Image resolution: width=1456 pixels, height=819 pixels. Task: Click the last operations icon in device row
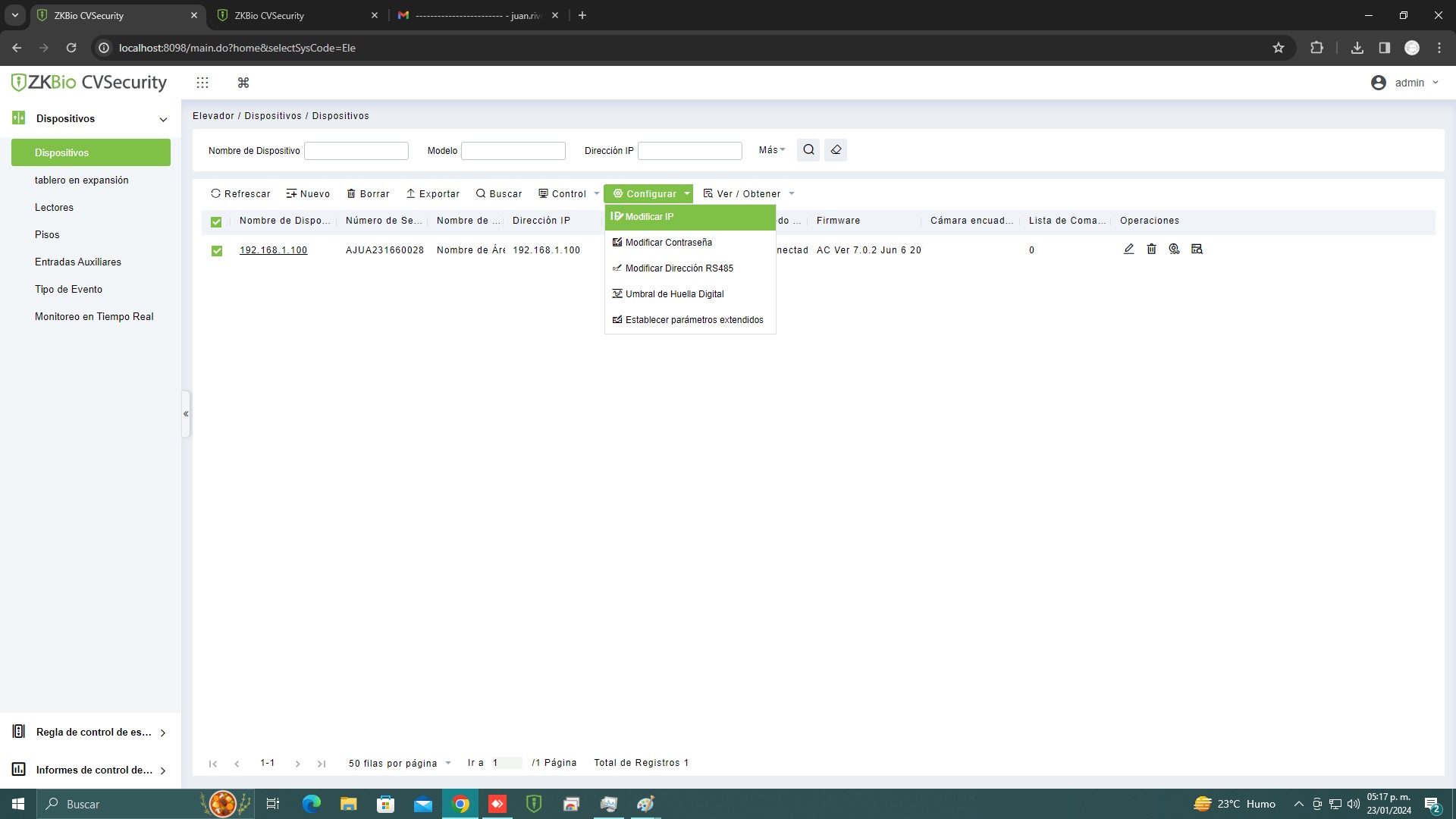coord(1197,249)
